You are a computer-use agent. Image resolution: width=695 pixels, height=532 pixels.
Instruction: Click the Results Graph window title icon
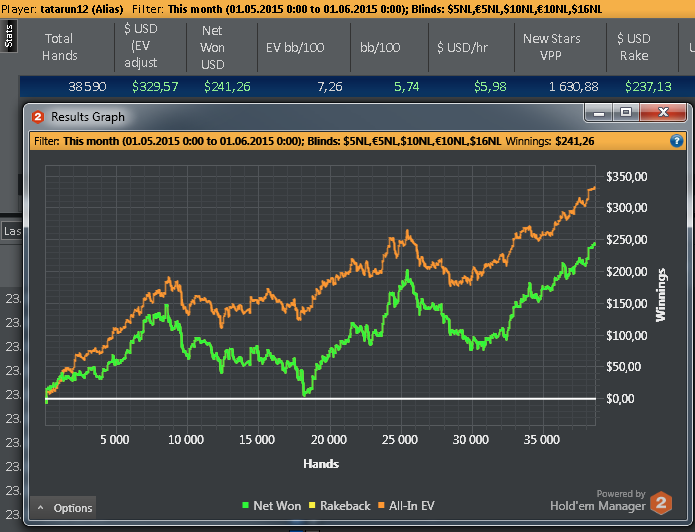click(x=38, y=117)
